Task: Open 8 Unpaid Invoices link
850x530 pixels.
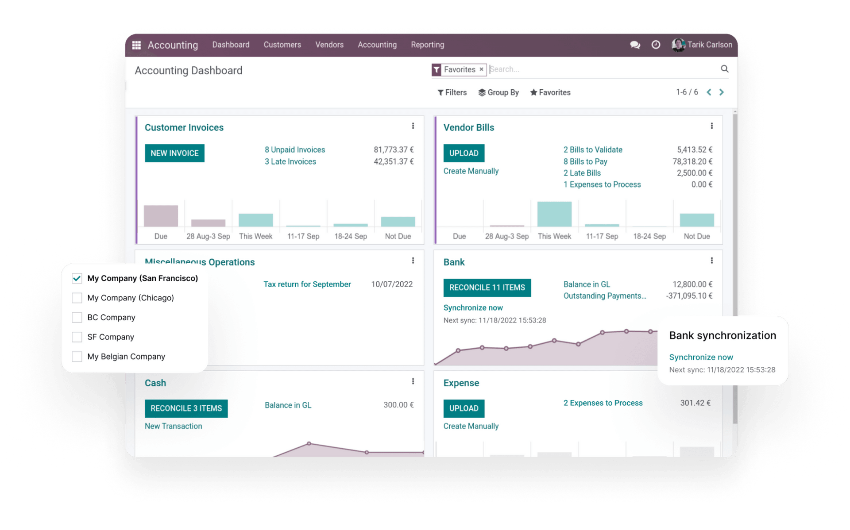Action: pos(295,150)
